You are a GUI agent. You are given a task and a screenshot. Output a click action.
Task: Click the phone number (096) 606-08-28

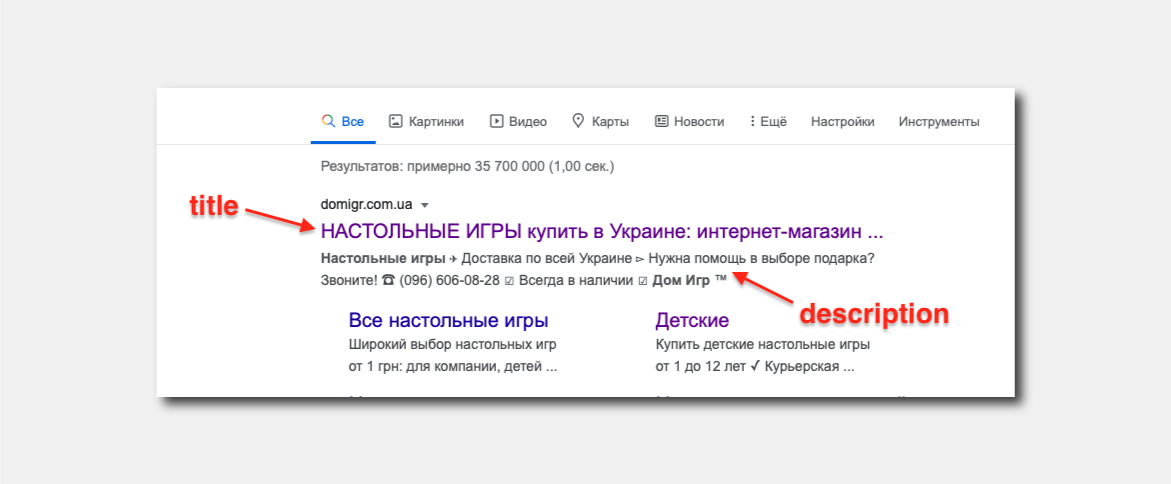(x=450, y=280)
